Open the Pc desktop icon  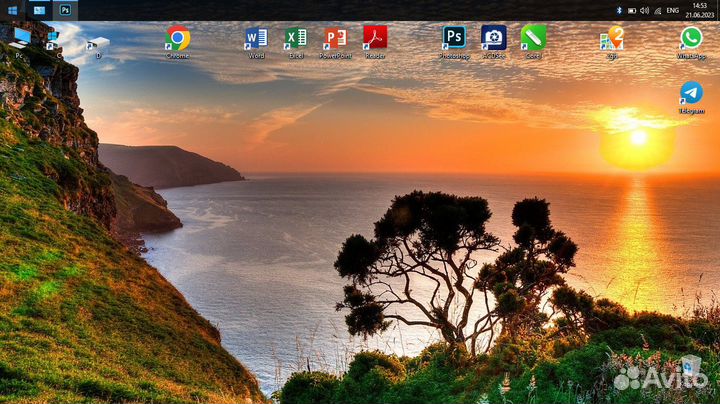pyautogui.click(x=20, y=43)
